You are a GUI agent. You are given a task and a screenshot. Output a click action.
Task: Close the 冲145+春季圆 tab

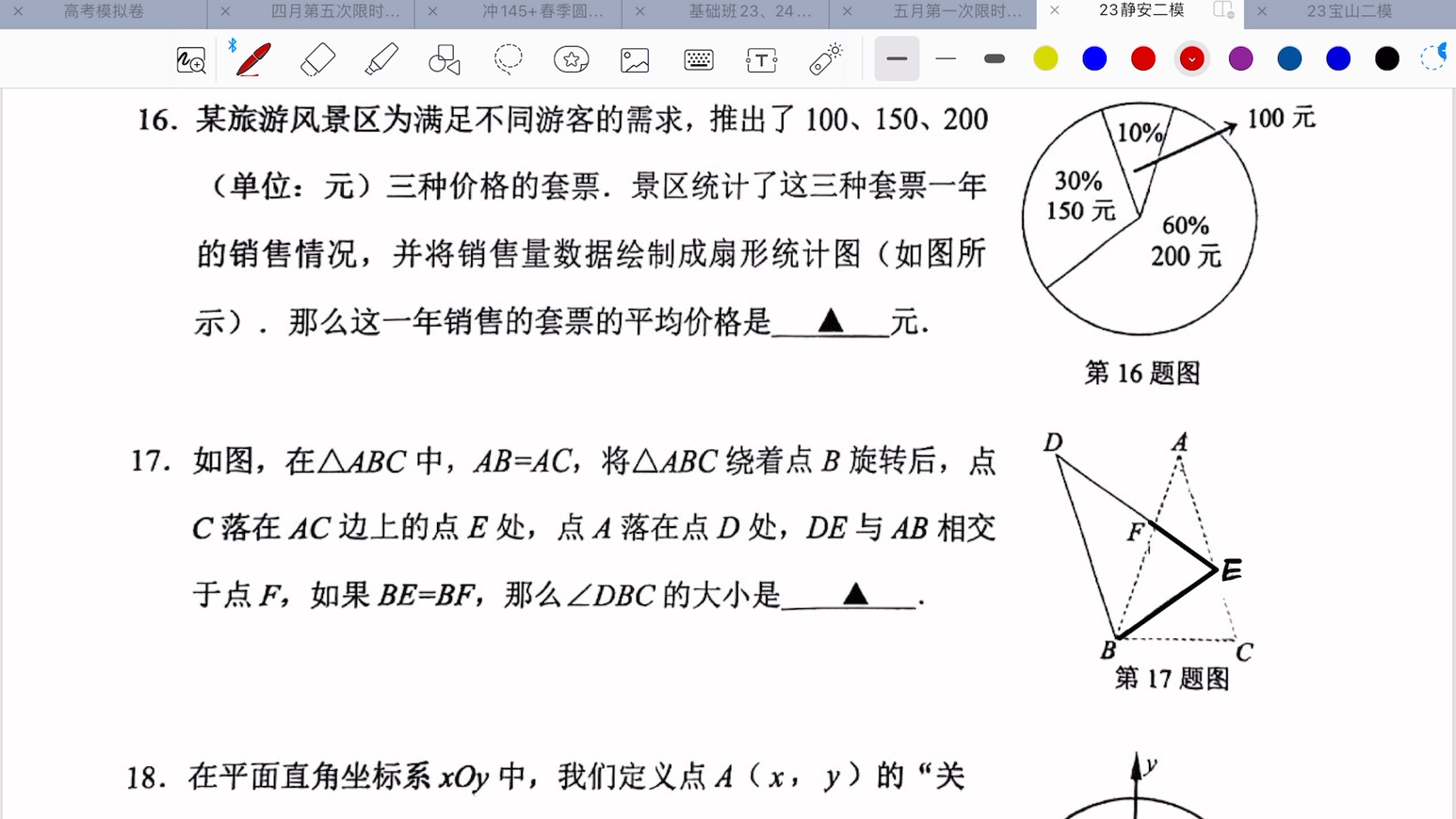click(432, 11)
